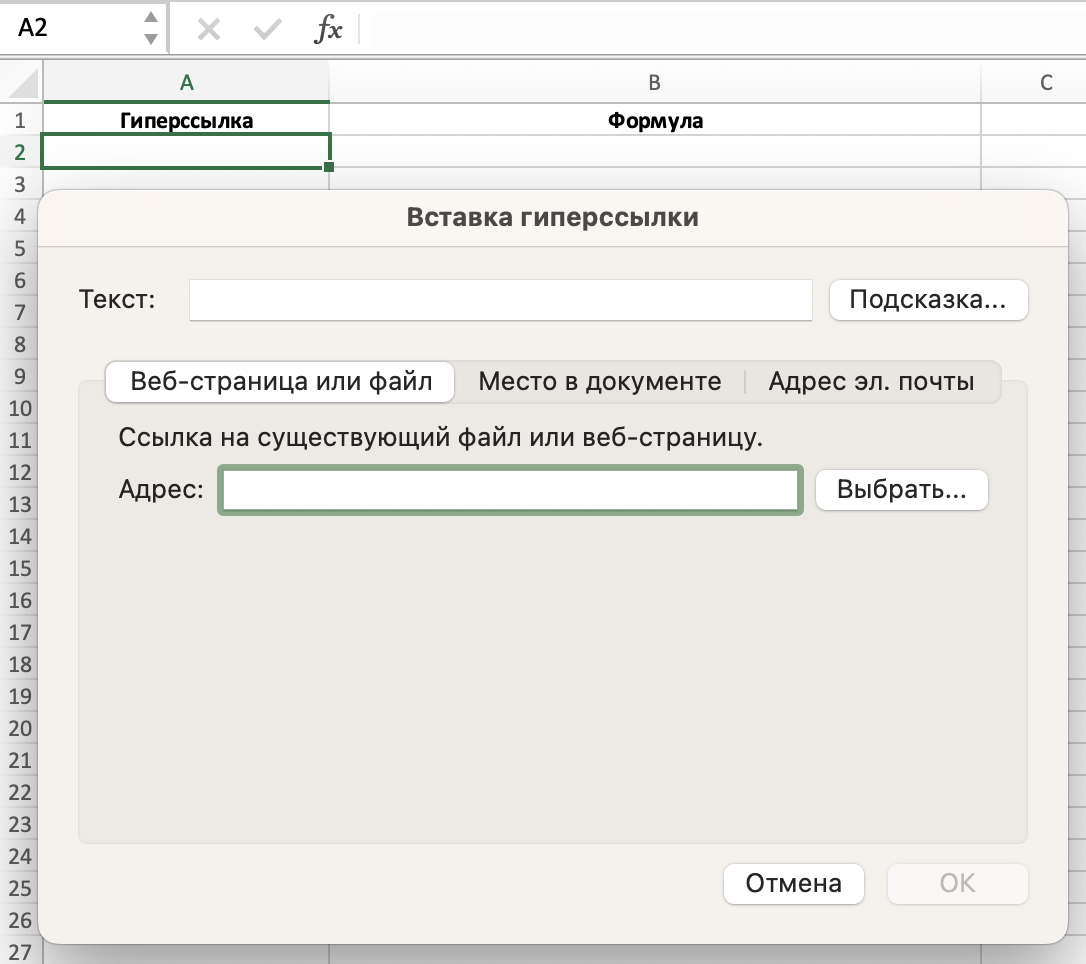The width and height of the screenshot is (1086, 964).
Task: Select row 3 header
Action: click(x=20, y=184)
